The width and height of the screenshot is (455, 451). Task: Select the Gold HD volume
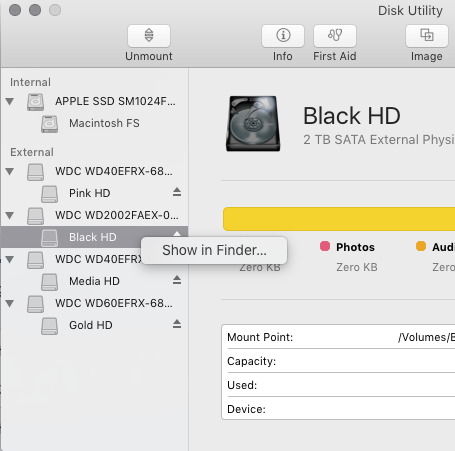pyautogui.click(x=95, y=325)
